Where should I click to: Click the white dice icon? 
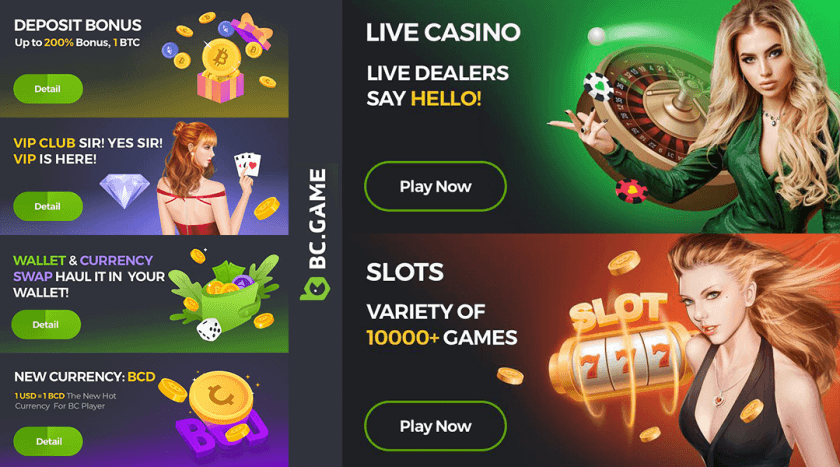(209, 329)
